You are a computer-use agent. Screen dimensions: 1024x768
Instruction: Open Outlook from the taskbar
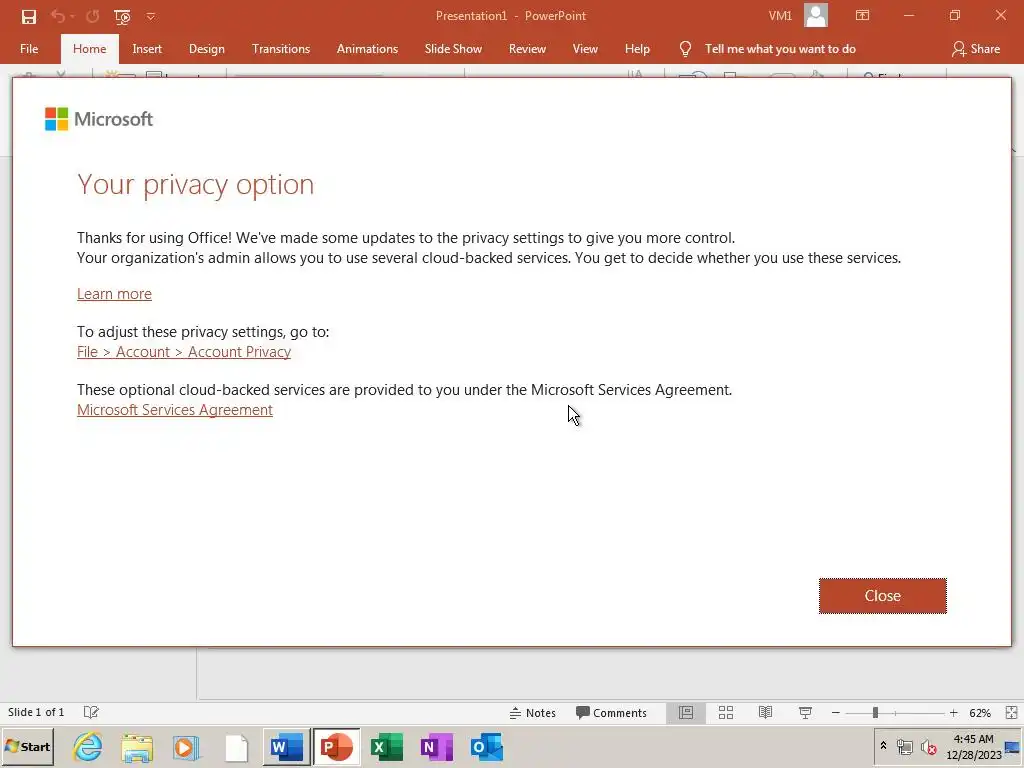pos(487,747)
